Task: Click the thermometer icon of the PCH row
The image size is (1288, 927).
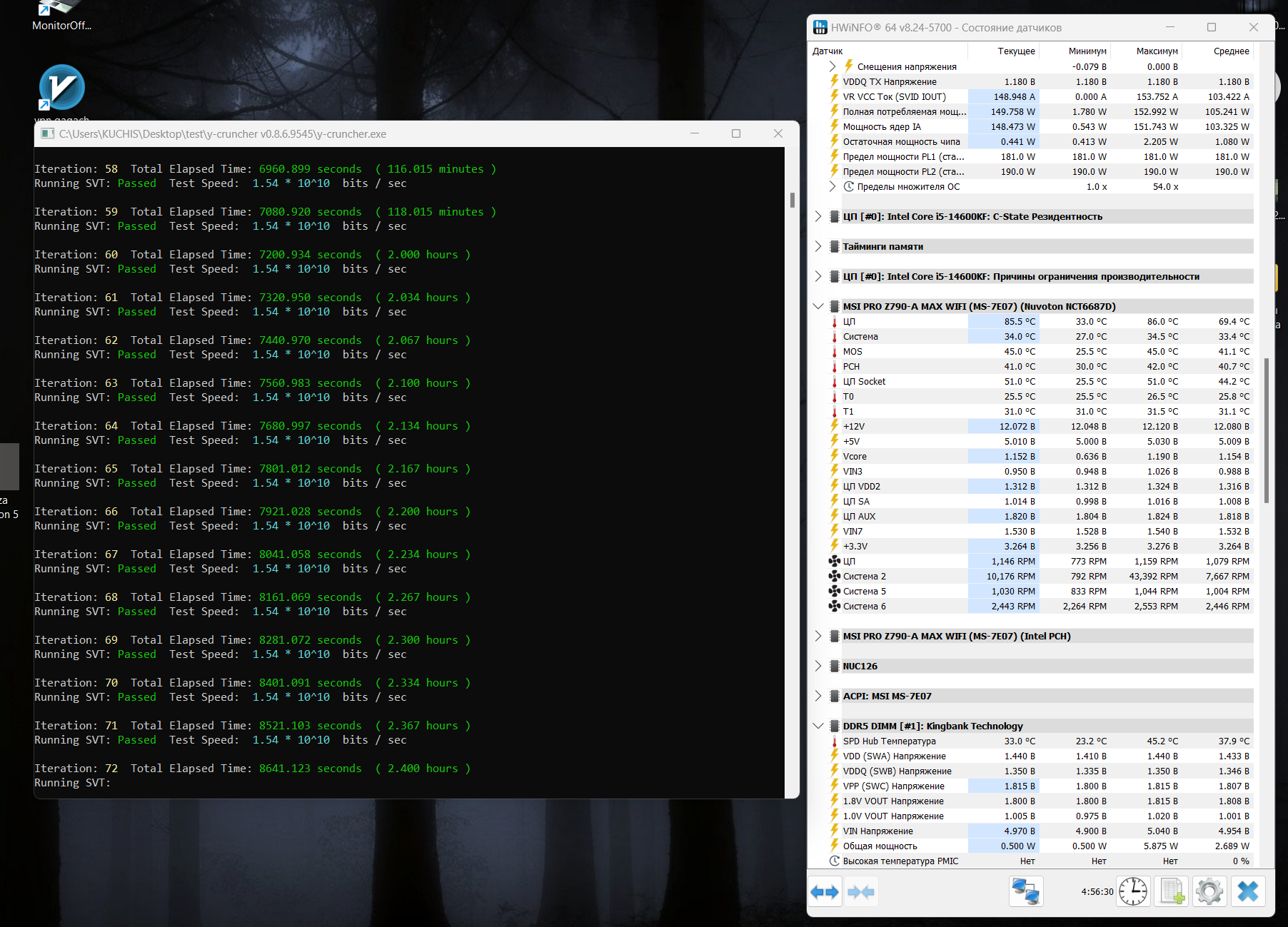Action: (x=834, y=367)
